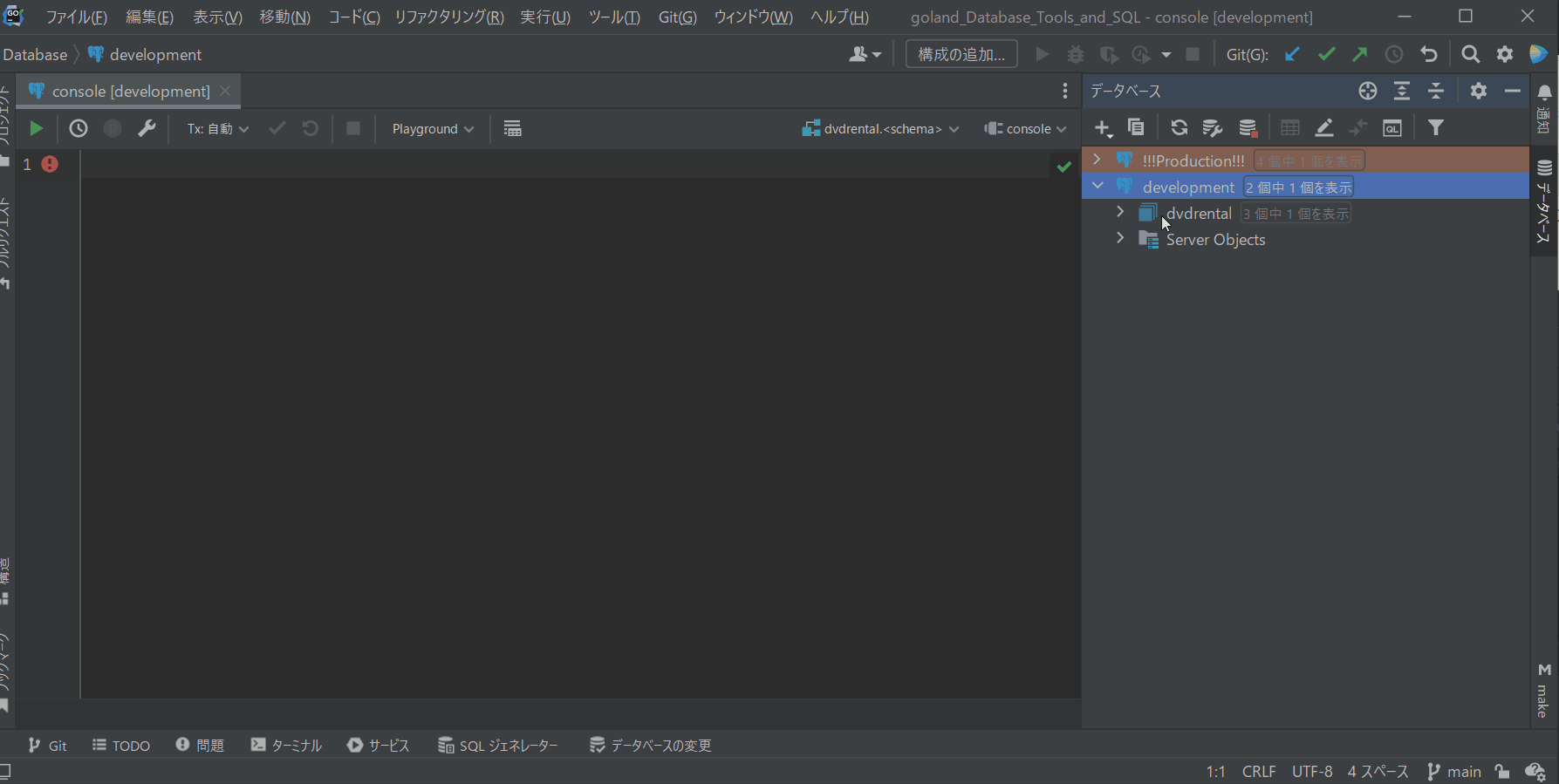
Task: Add new data source with plus icon
Action: click(x=1104, y=129)
